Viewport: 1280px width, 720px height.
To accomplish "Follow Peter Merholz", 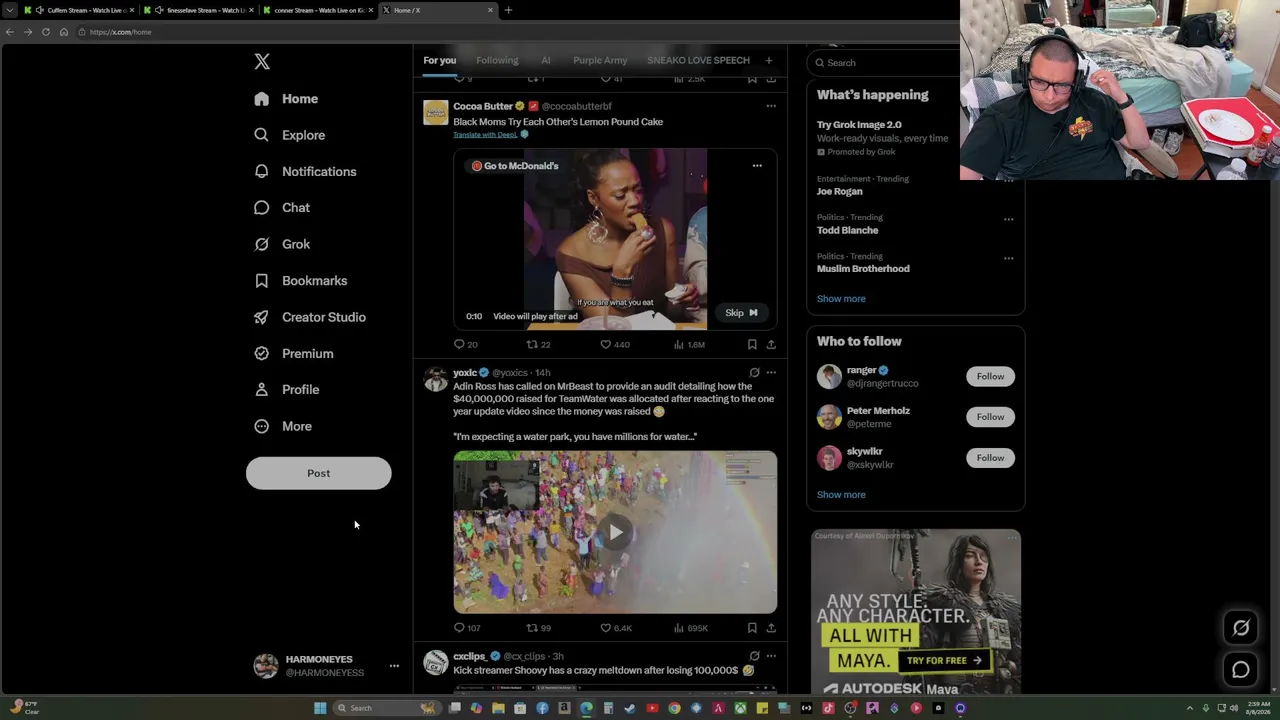I will click(990, 417).
